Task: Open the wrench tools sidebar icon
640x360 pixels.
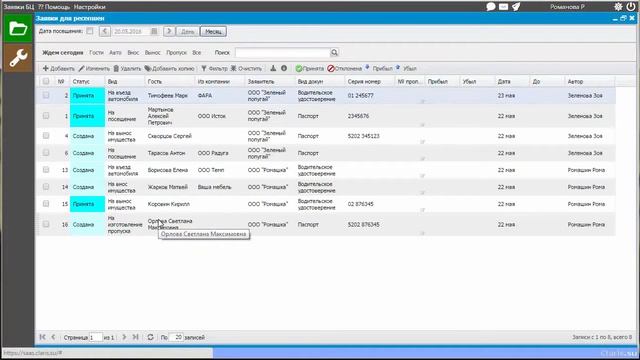Action: click(x=18, y=58)
